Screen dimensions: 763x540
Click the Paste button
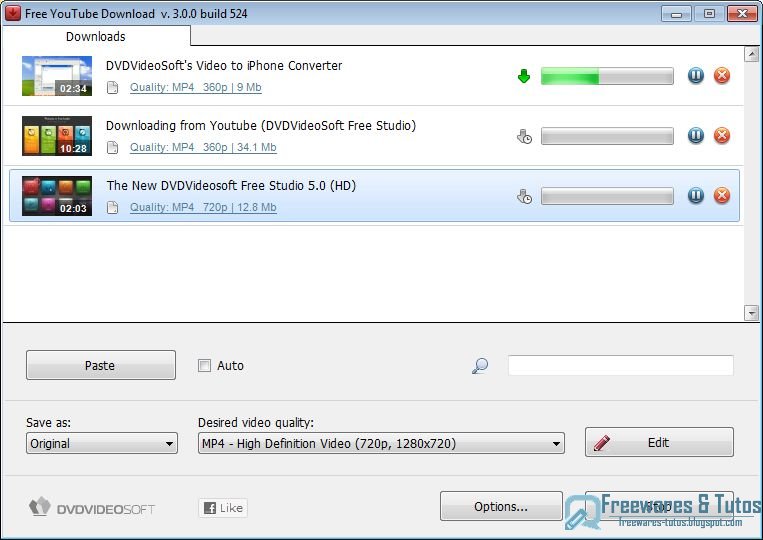(101, 365)
